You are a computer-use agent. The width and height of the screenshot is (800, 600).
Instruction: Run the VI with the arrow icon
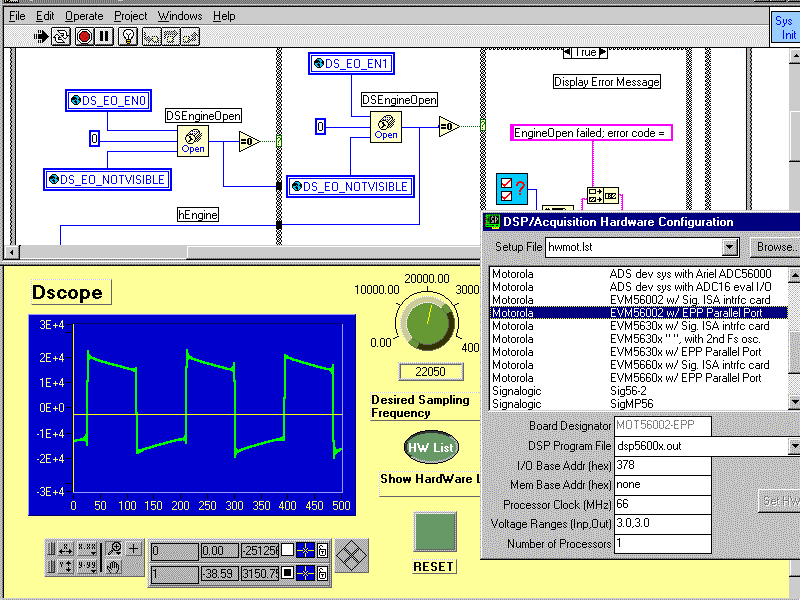tap(41, 37)
